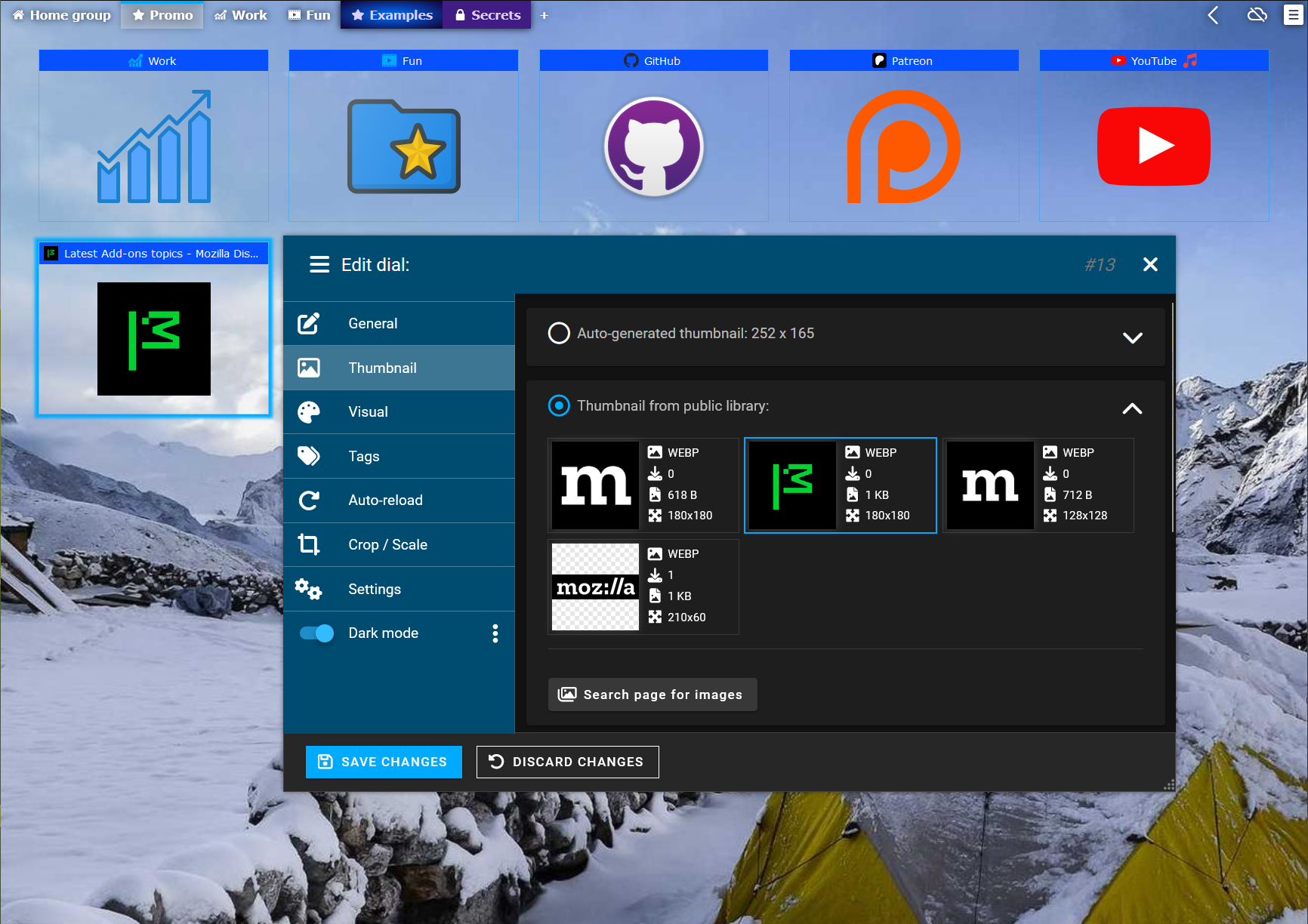This screenshot has height=924, width=1308.
Task: Open General section in Edit dial
Action: click(399, 324)
